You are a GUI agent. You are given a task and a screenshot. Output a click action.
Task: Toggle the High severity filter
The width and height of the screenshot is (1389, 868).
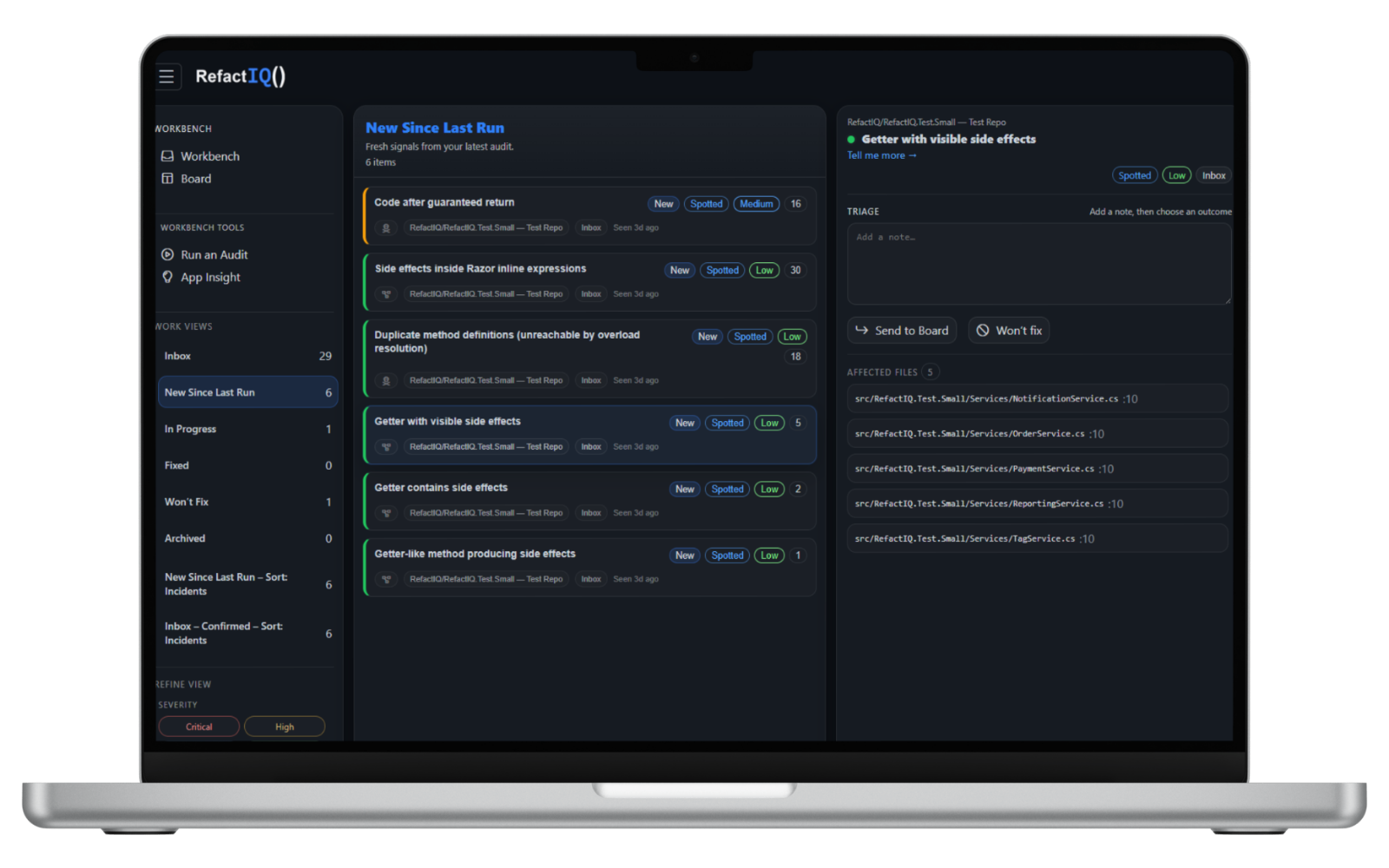coord(285,727)
